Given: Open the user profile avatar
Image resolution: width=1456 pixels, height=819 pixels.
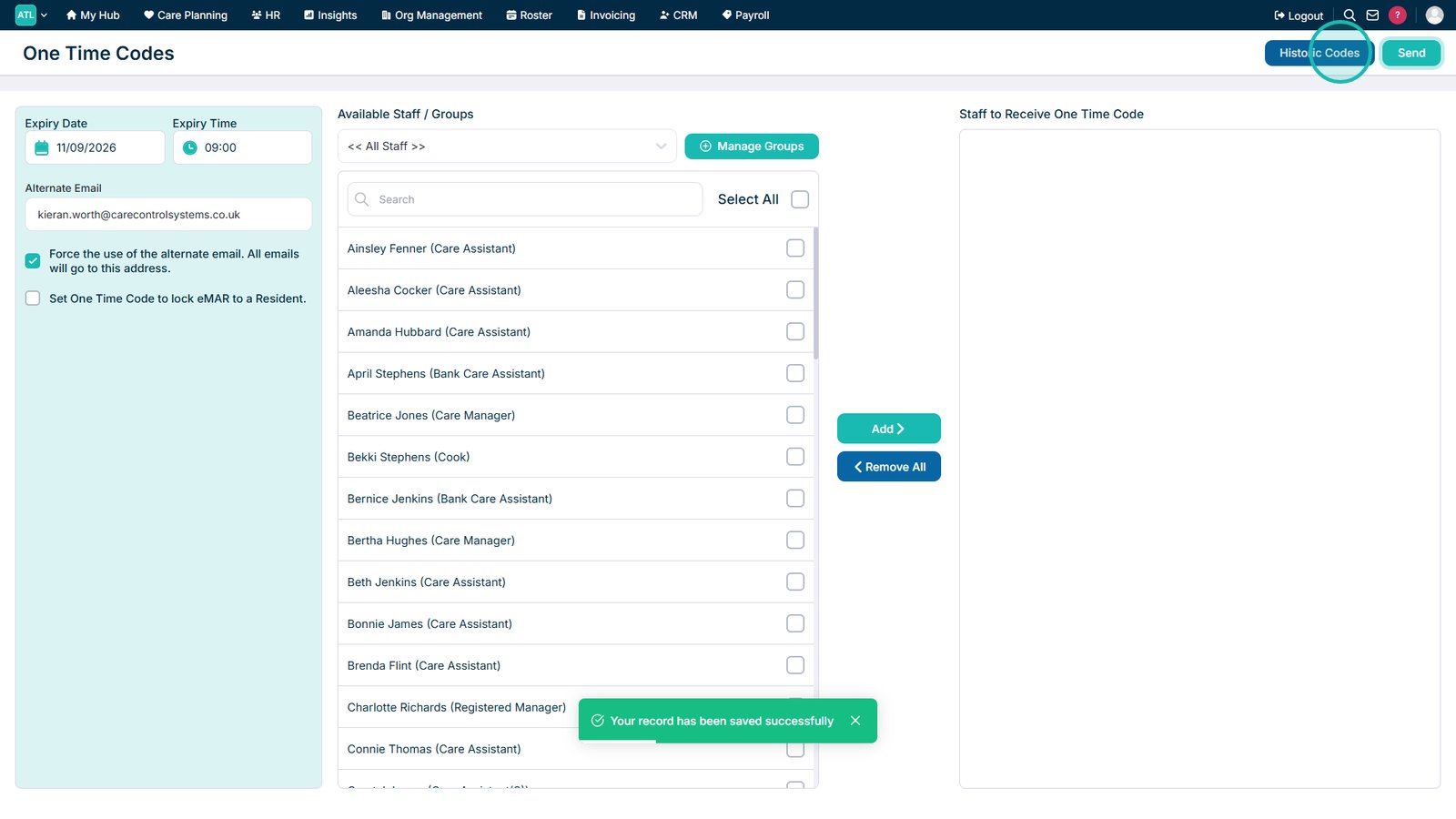Looking at the screenshot, I should point(1434,15).
